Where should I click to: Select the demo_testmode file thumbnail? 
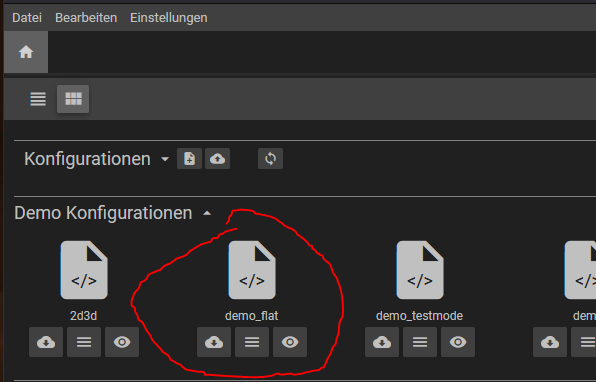point(420,270)
